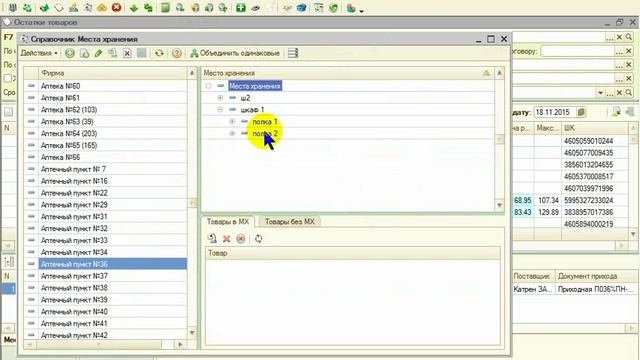Refresh the storage places list
Image resolution: width=640 pixels, height=360 pixels.
click(x=159, y=53)
